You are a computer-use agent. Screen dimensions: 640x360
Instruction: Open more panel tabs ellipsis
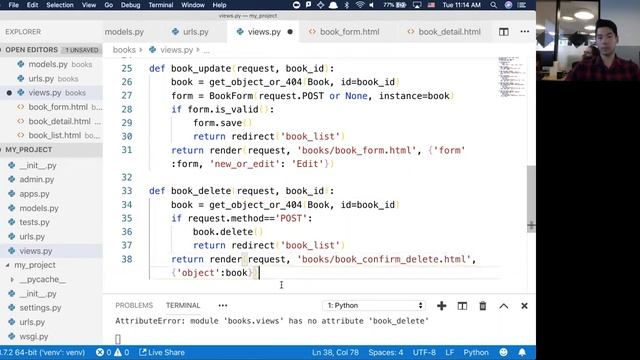pyautogui.click(x=222, y=305)
